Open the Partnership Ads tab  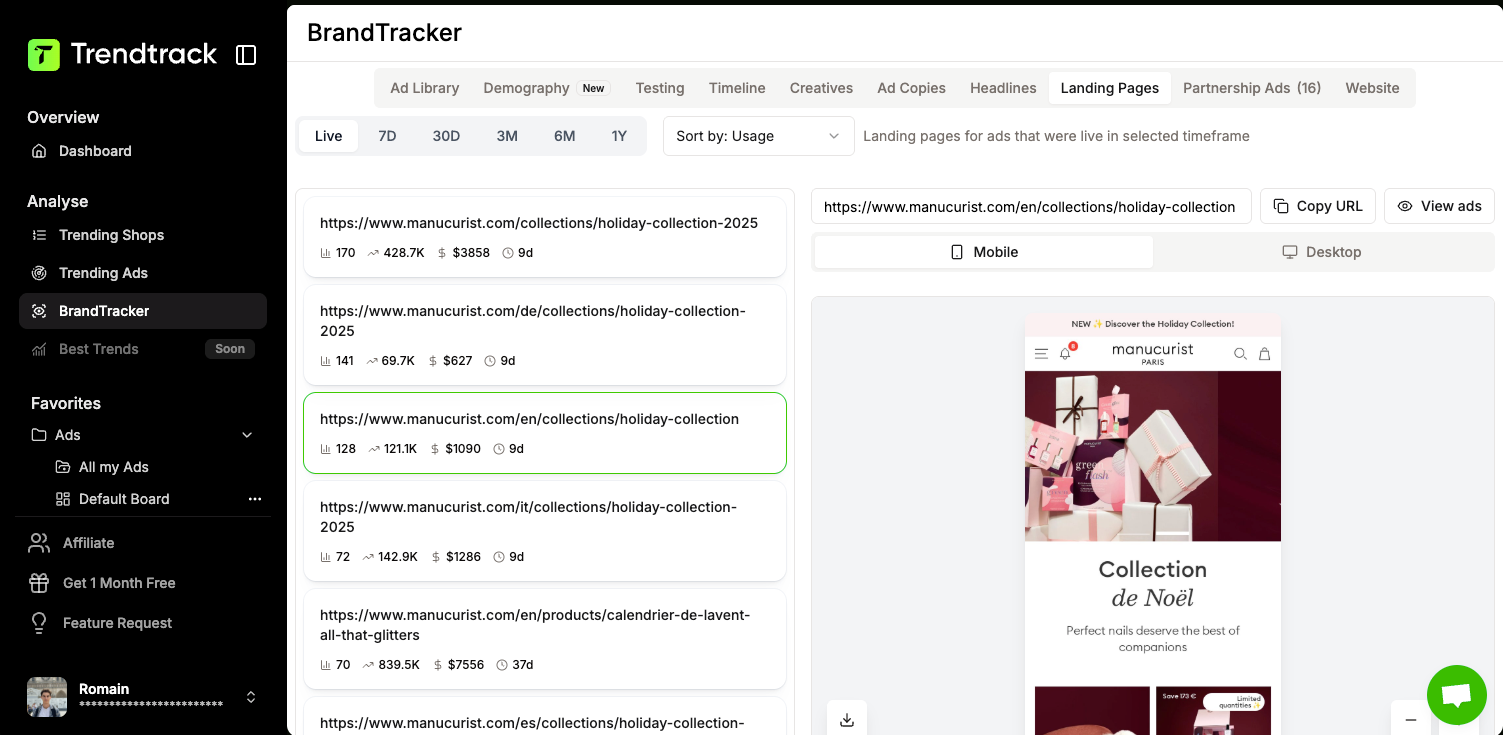(1252, 88)
